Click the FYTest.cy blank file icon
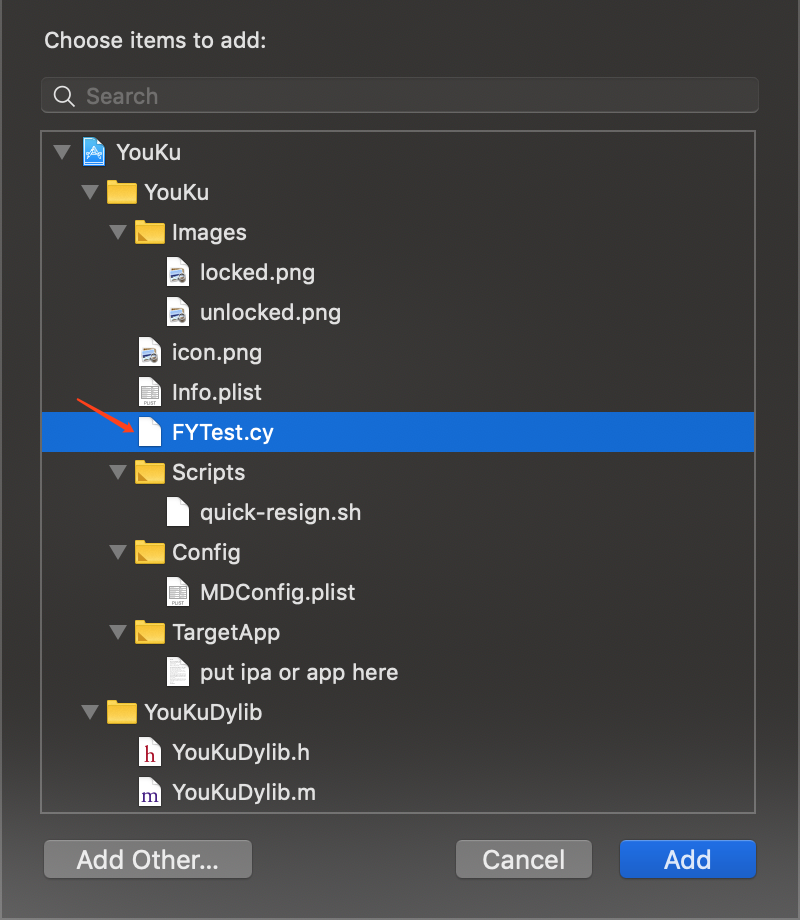 [150, 432]
